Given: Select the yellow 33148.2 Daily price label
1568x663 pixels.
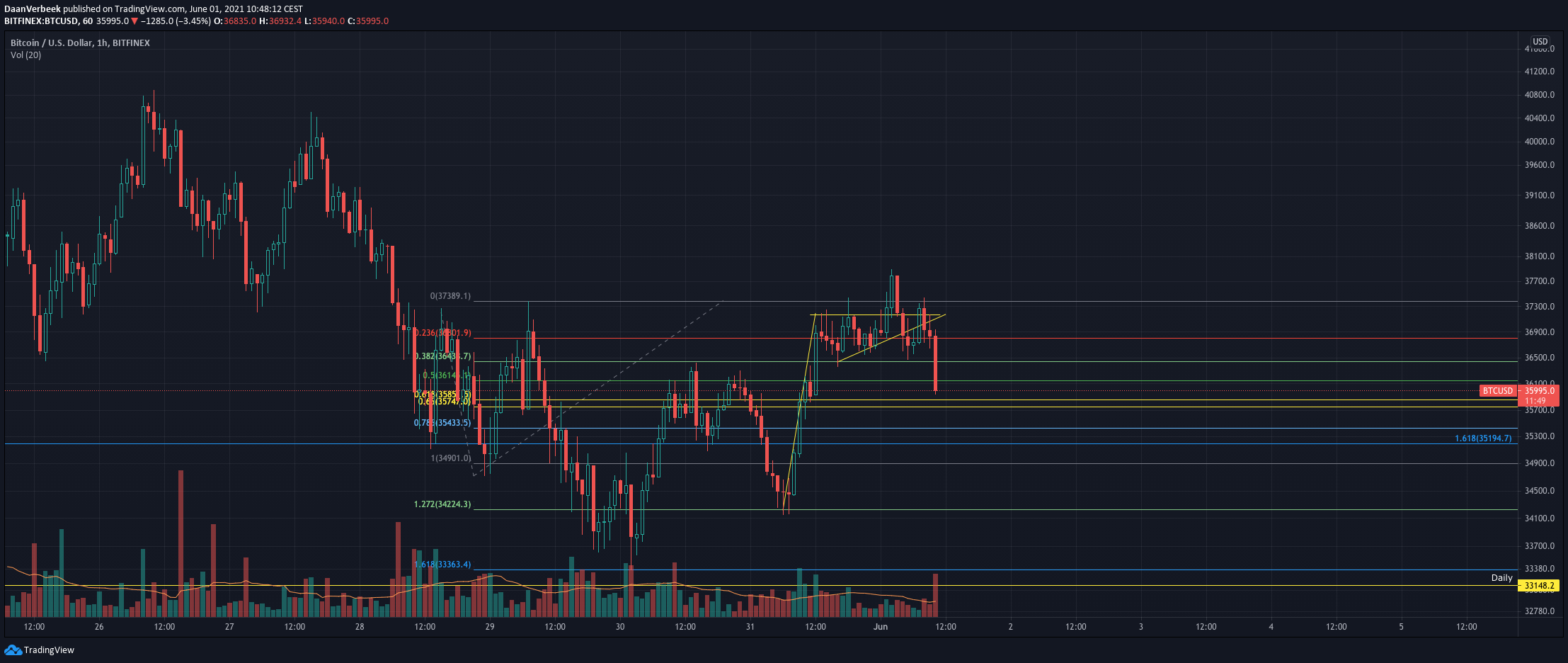Looking at the screenshot, I should point(1540,586).
